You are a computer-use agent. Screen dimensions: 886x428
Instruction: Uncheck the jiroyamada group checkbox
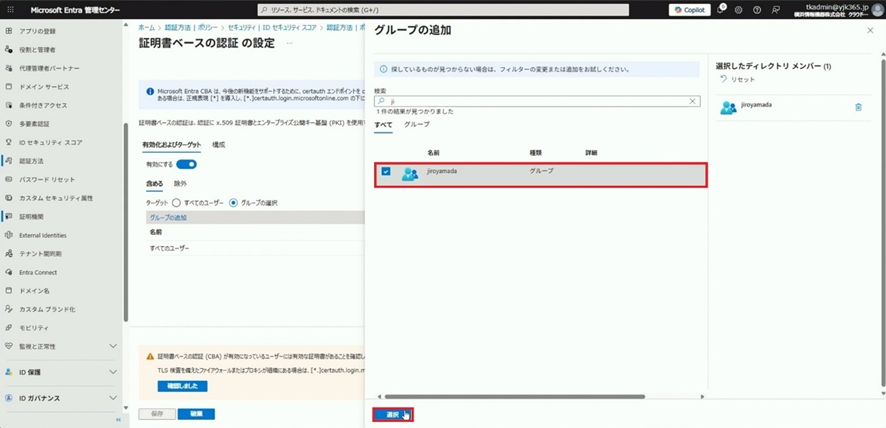(x=386, y=172)
